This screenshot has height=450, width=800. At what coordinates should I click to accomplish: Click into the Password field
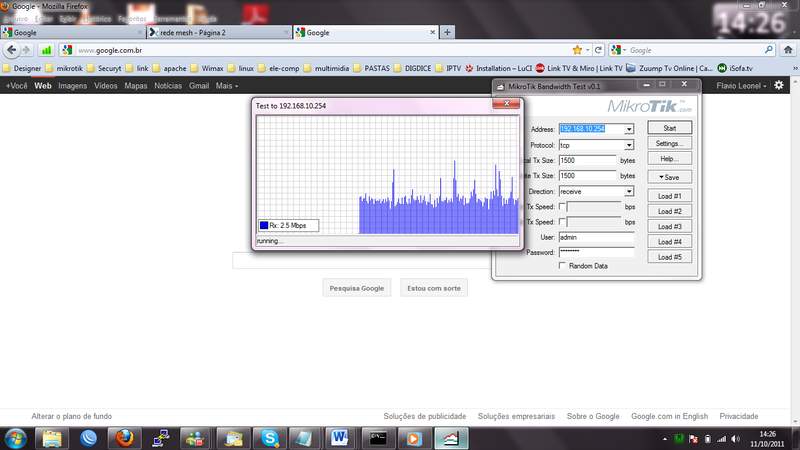coord(596,252)
